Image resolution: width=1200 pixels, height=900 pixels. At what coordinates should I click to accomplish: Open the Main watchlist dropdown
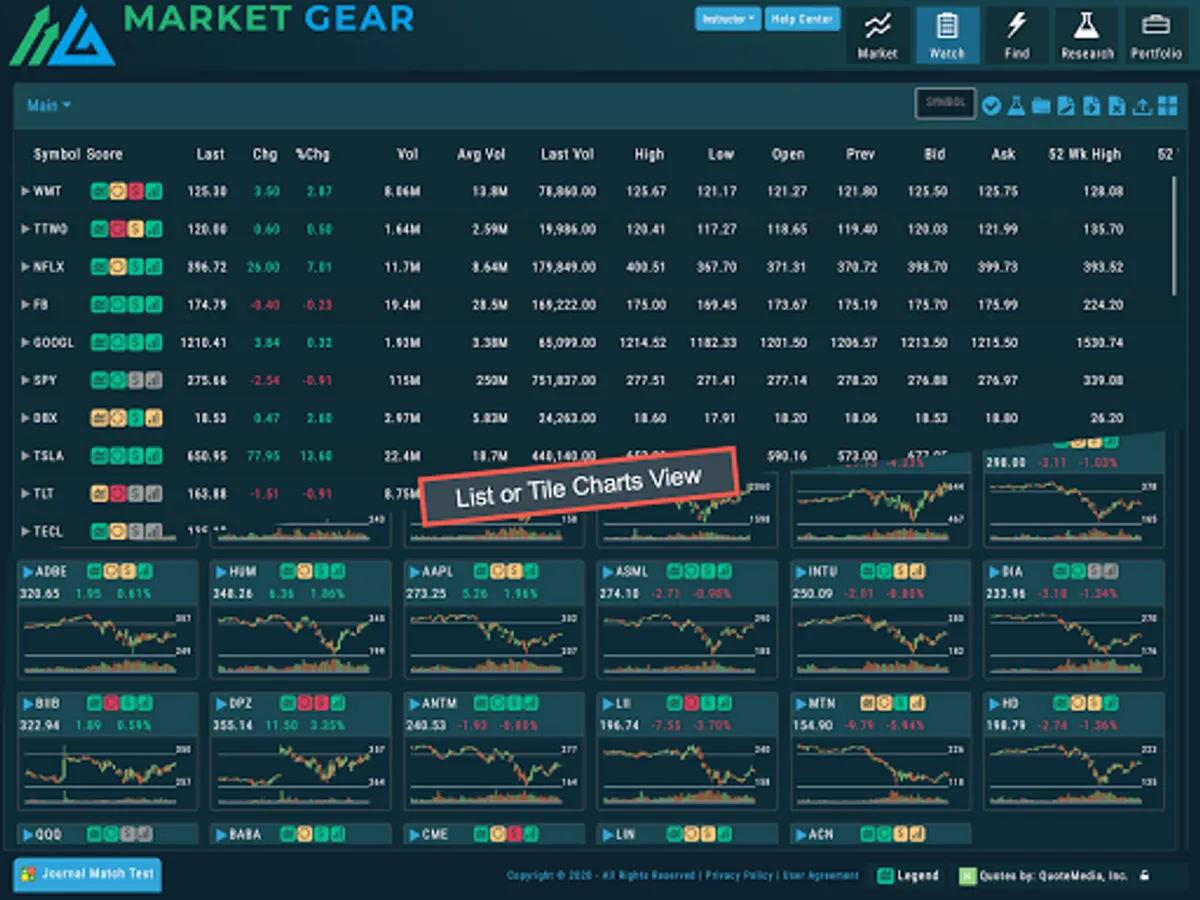pos(49,105)
